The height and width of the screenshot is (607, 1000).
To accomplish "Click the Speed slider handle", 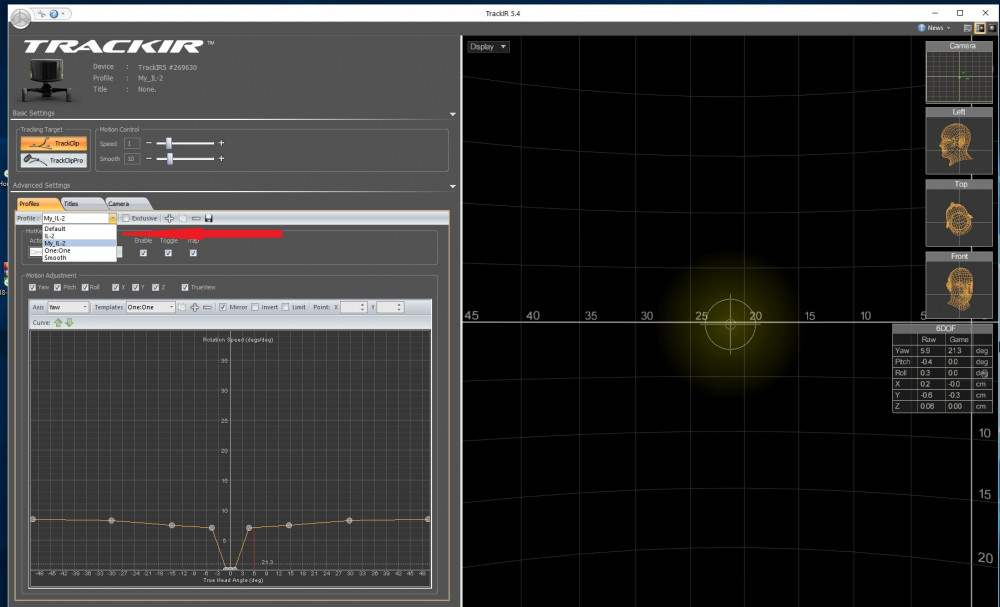I will (169, 144).
